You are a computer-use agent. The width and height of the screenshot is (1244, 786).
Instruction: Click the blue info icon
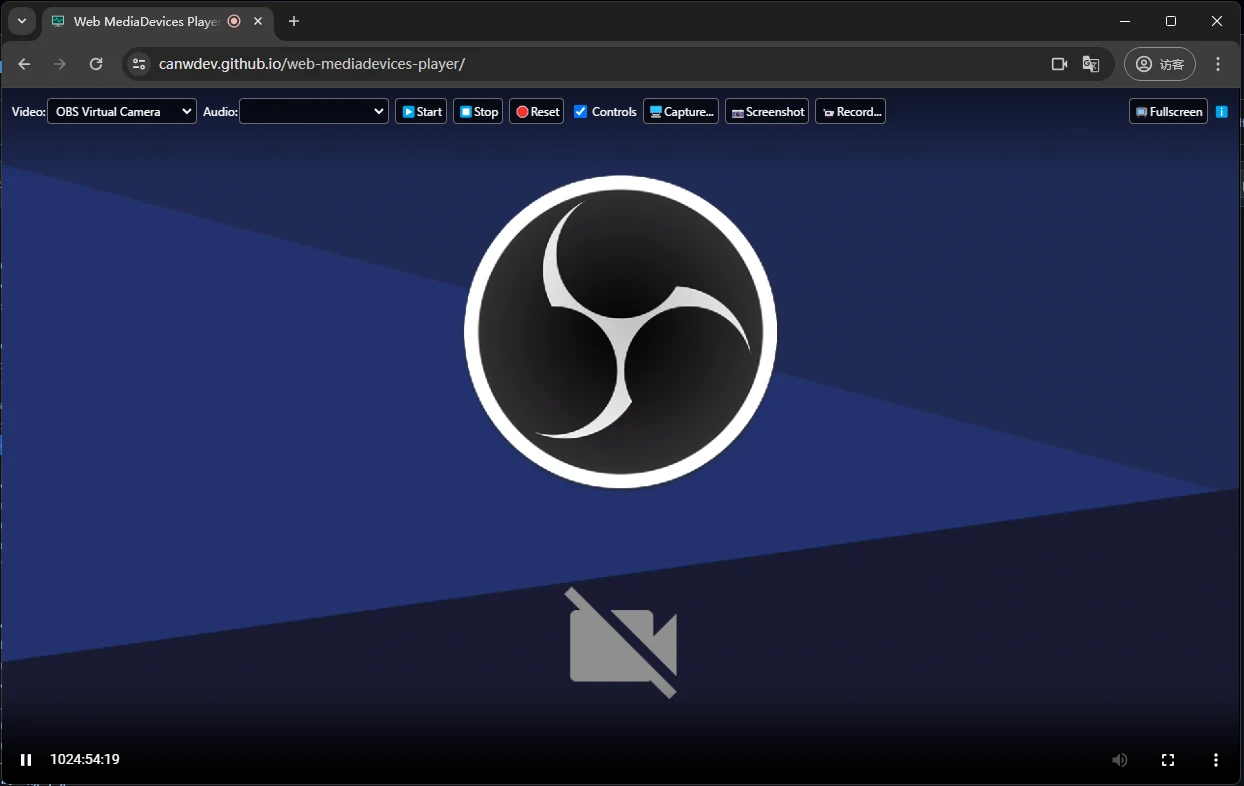click(1222, 112)
